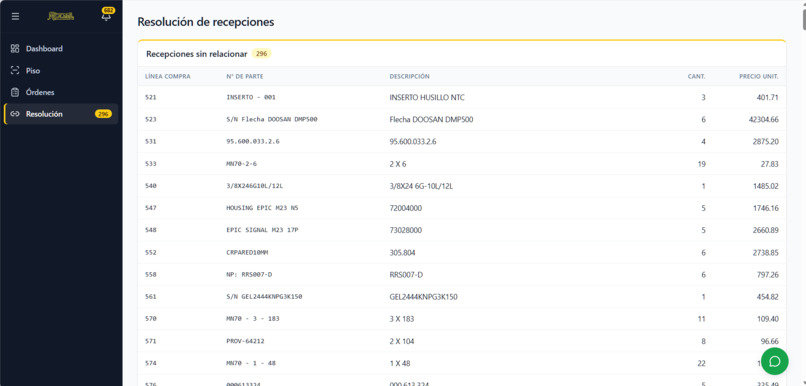Open the hamburger menu icon

click(15, 16)
